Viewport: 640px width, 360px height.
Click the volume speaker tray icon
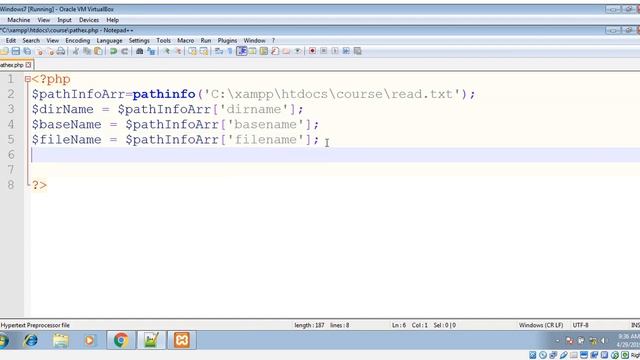(x=604, y=340)
